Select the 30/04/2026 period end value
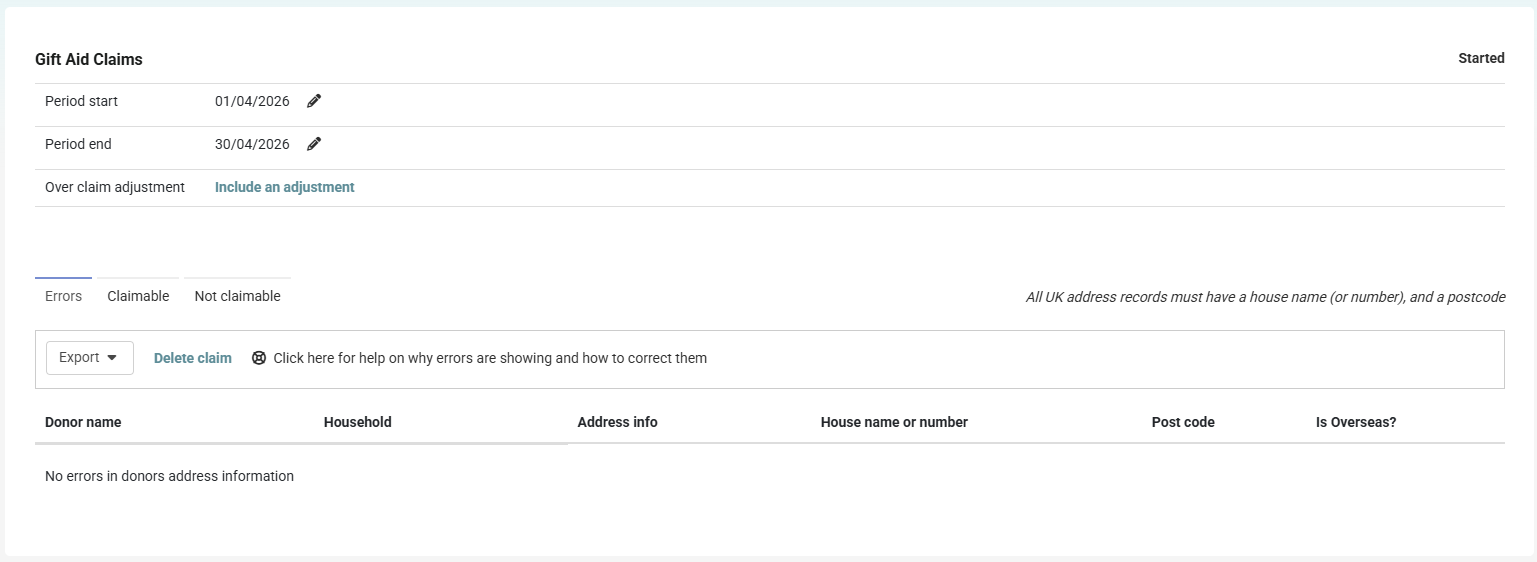Screen dimensions: 1537x562 (252, 144)
